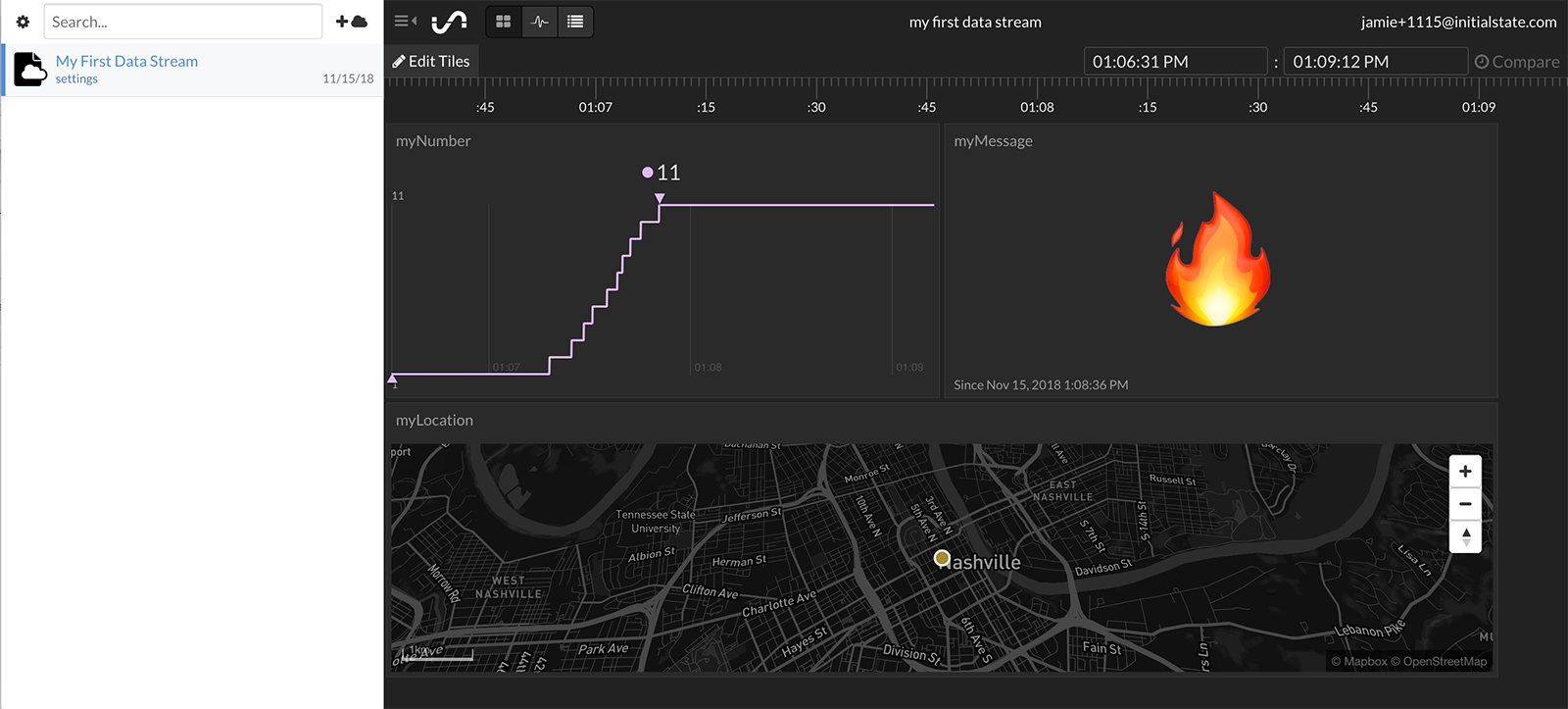
Task: Click the add new stream bucket icon
Action: (x=351, y=22)
